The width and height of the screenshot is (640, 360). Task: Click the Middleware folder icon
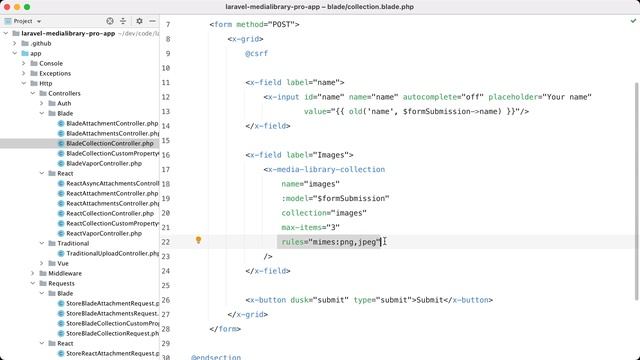click(43, 273)
